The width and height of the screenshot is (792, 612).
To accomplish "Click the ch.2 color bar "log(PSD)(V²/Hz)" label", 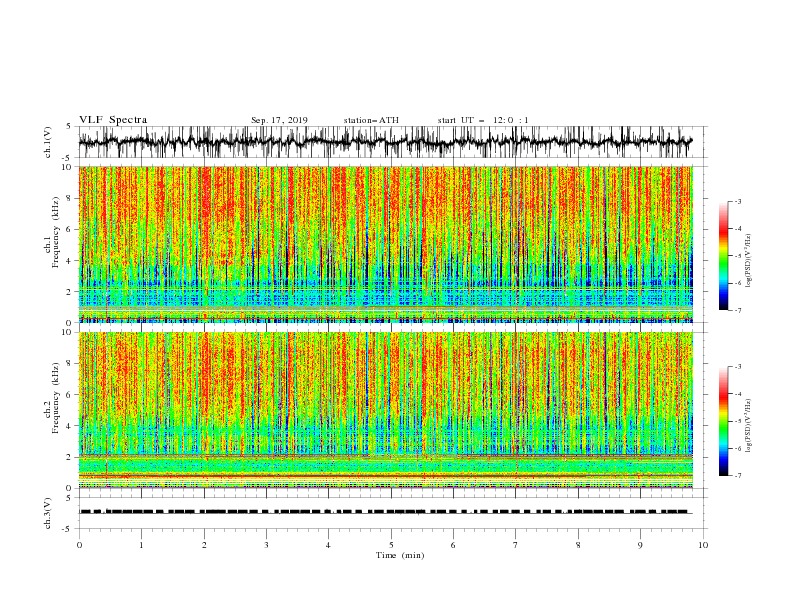I will point(749,425).
